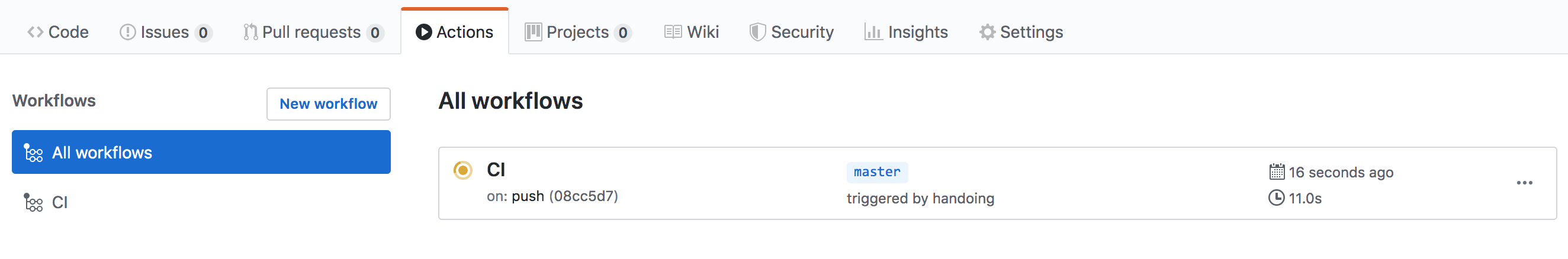Viewport: 1568px width, 259px height.
Task: Click the Actions play icon
Action: coord(423,31)
